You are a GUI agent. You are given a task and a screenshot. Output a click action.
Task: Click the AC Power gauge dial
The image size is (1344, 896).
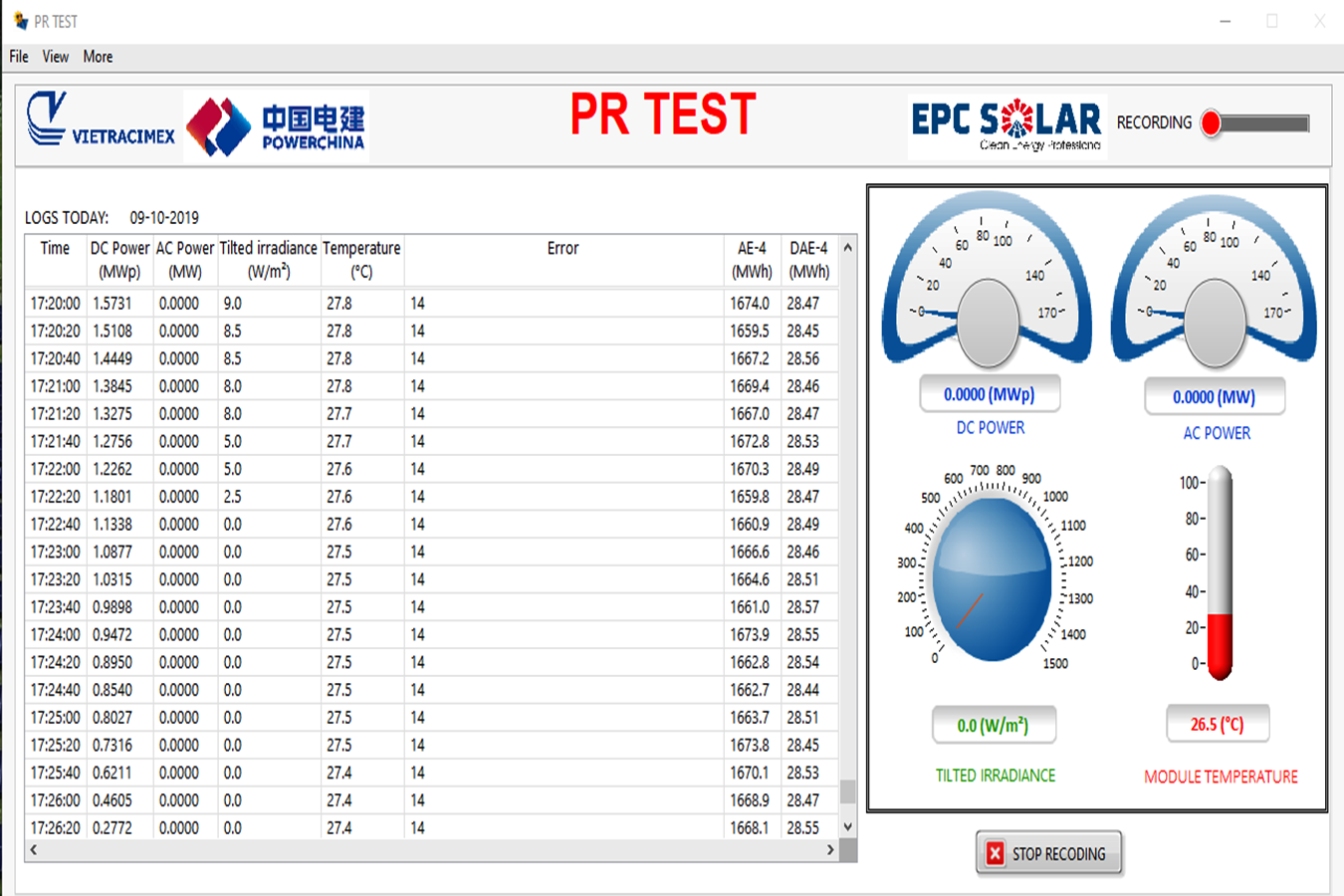pos(1214,287)
